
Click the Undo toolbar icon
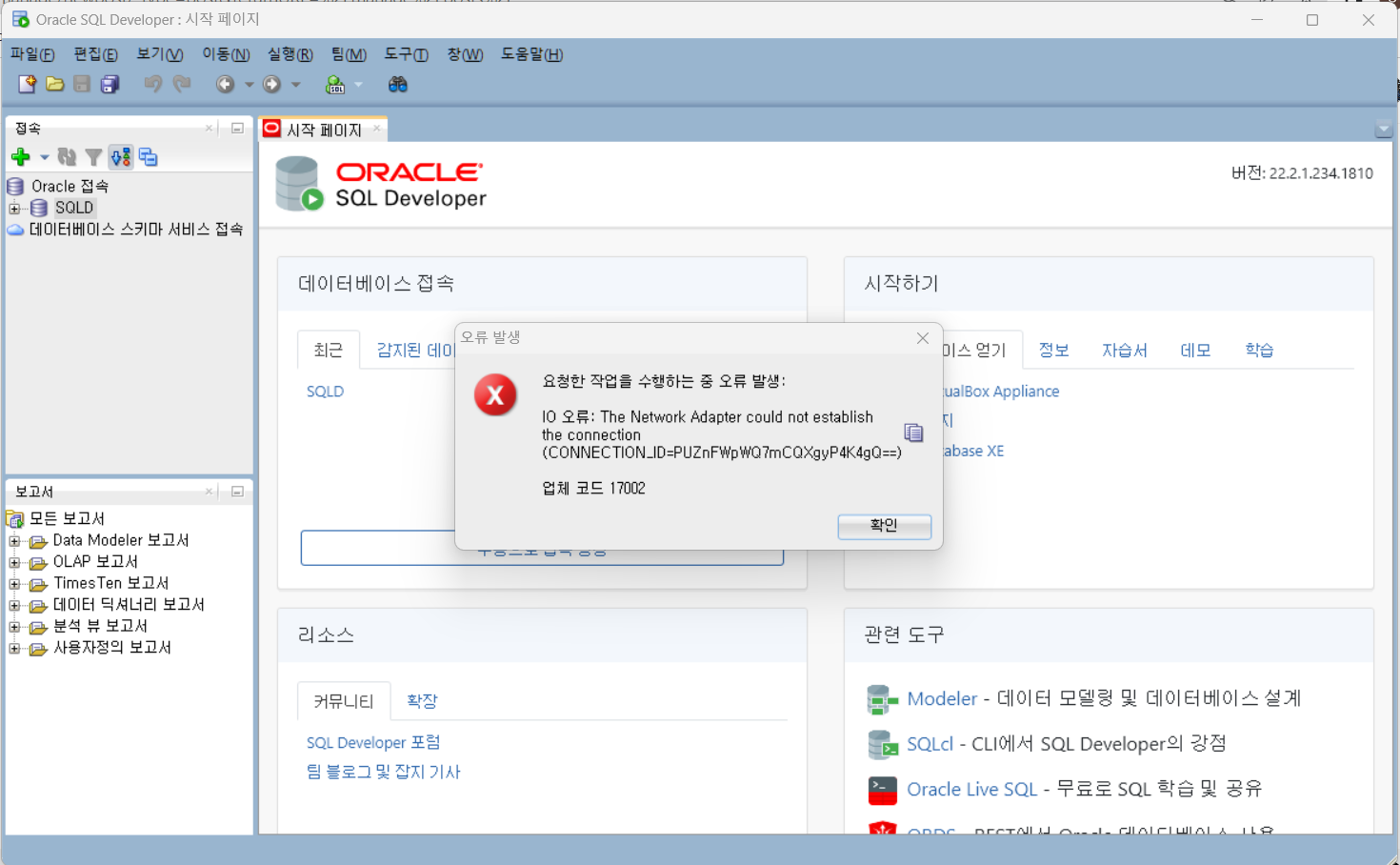coord(152,84)
